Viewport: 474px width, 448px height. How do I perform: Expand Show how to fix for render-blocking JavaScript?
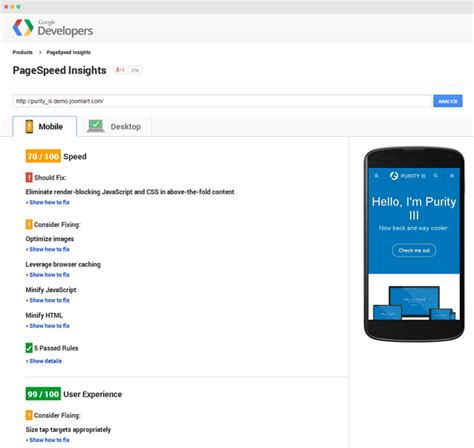coord(48,202)
